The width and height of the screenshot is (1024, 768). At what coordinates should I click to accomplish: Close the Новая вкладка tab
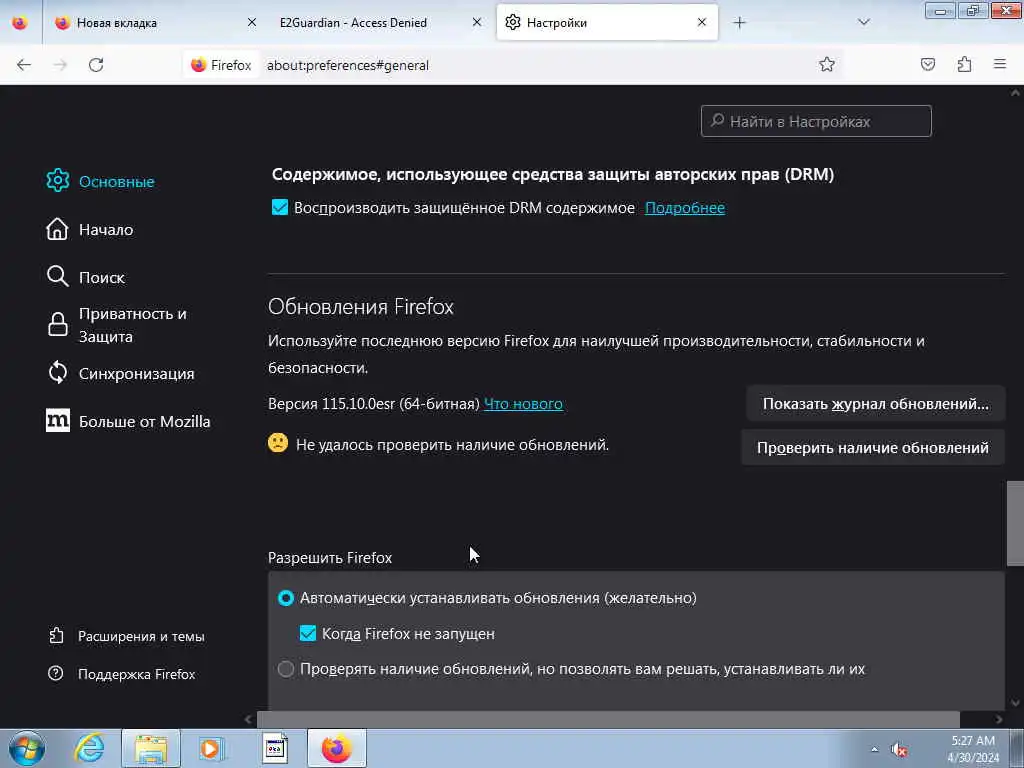[x=251, y=22]
